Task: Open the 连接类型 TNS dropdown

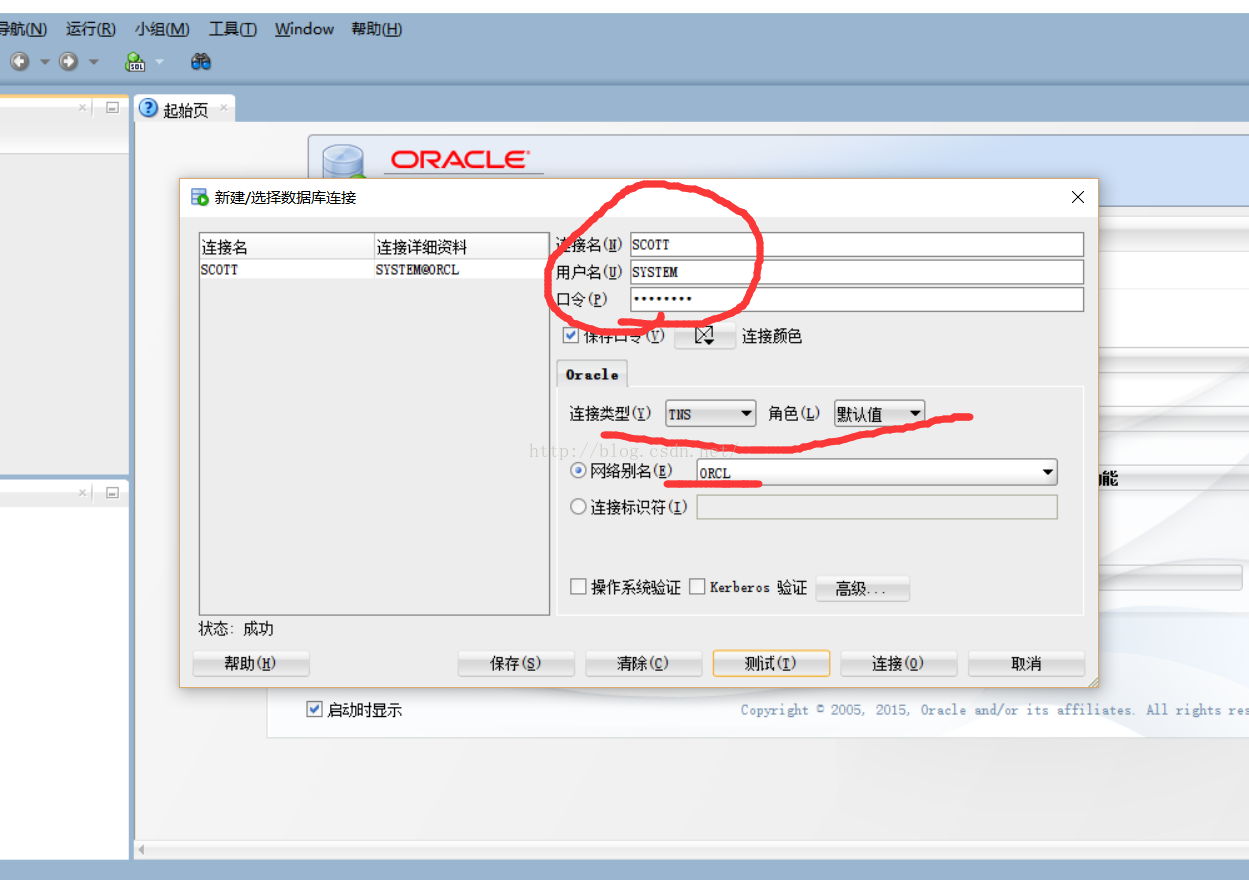Action: pos(711,413)
